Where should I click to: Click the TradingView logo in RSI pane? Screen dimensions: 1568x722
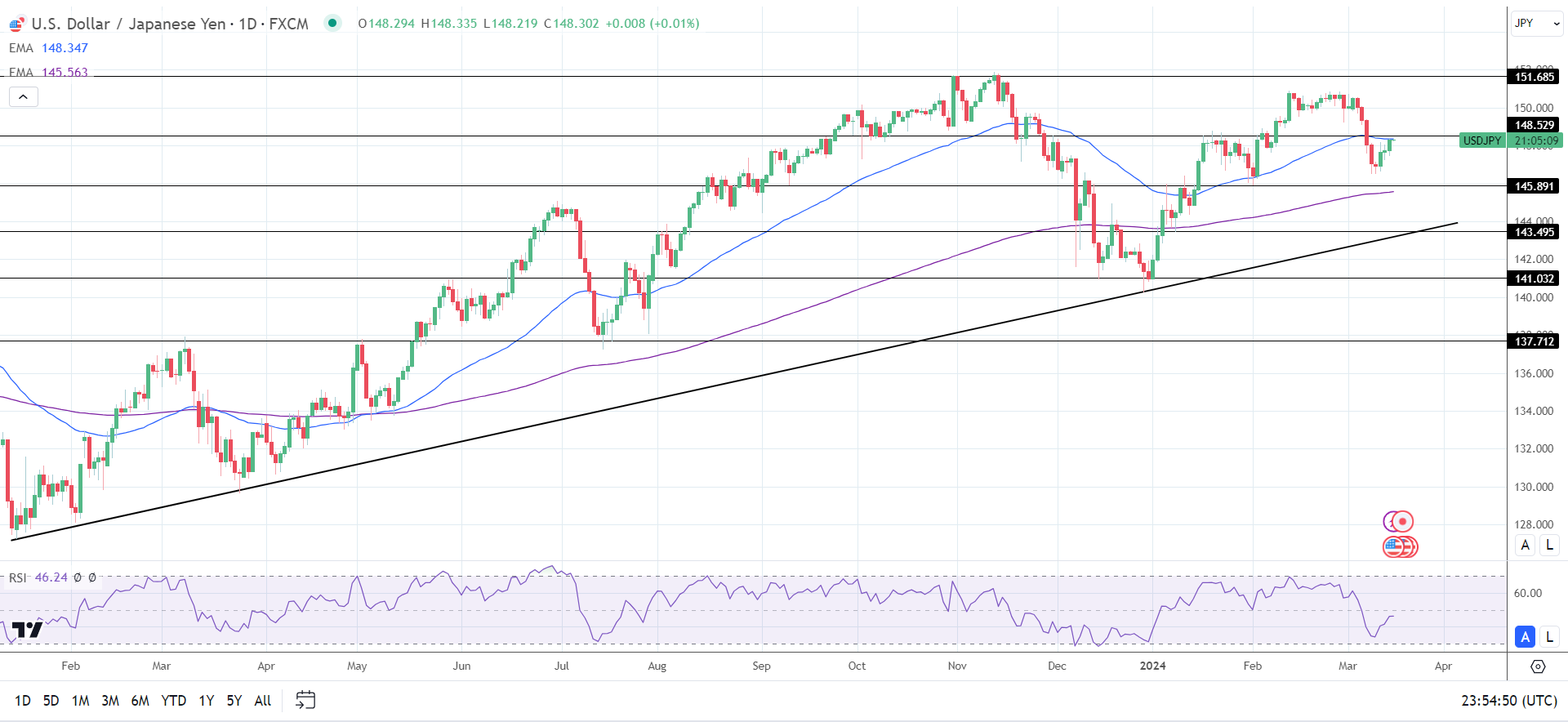pos(27,630)
